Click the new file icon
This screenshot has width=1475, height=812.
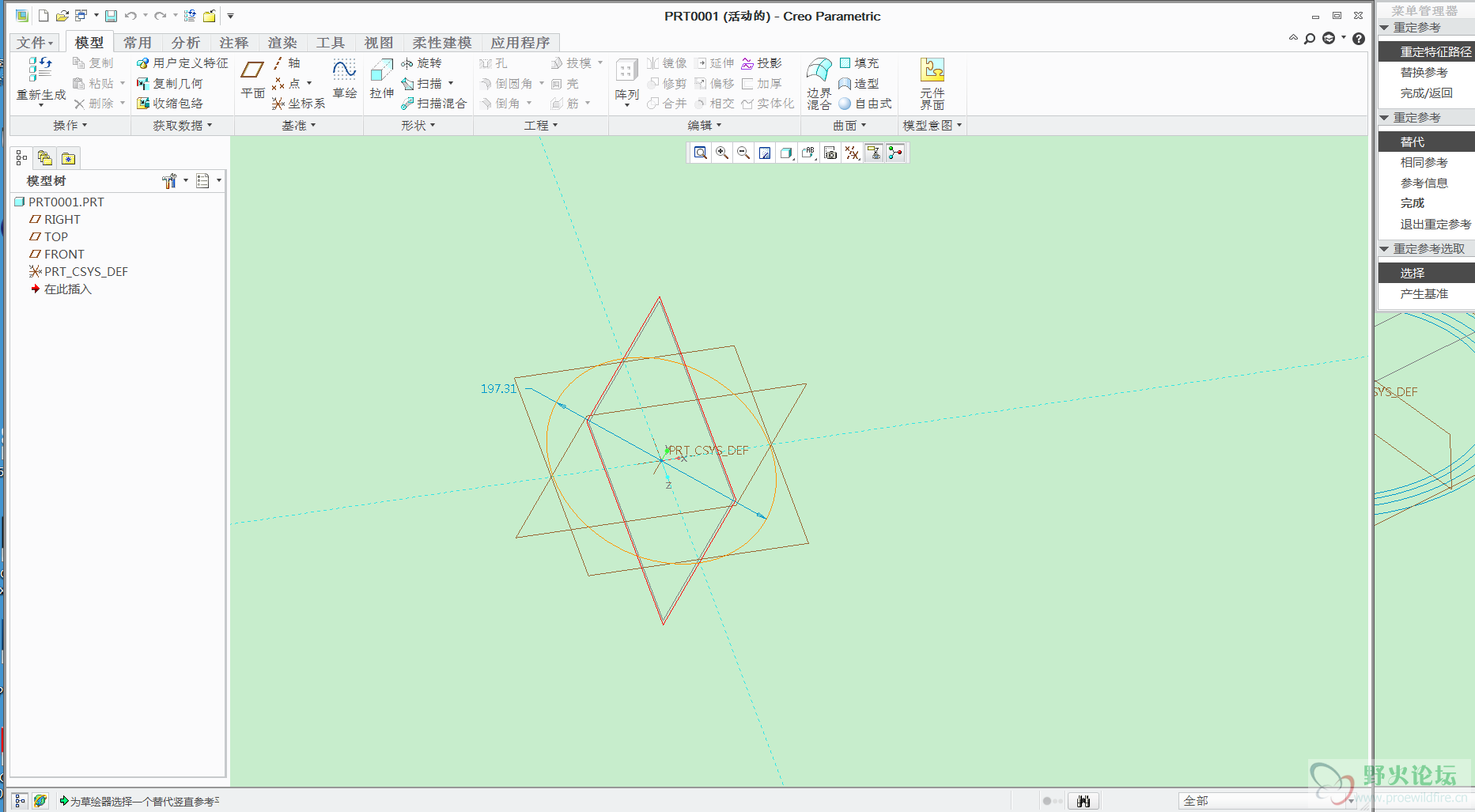(43, 16)
